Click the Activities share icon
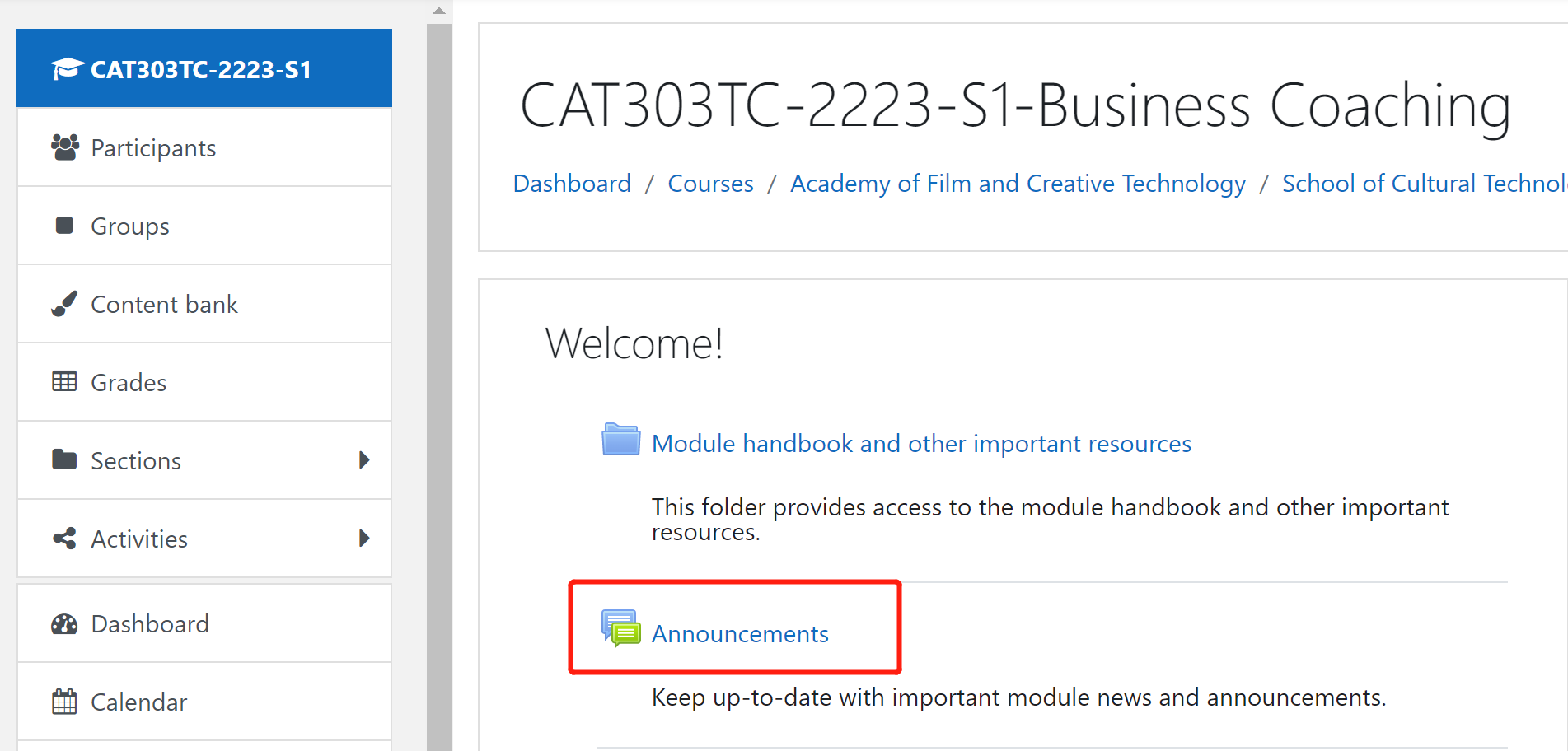 pyautogui.click(x=64, y=539)
